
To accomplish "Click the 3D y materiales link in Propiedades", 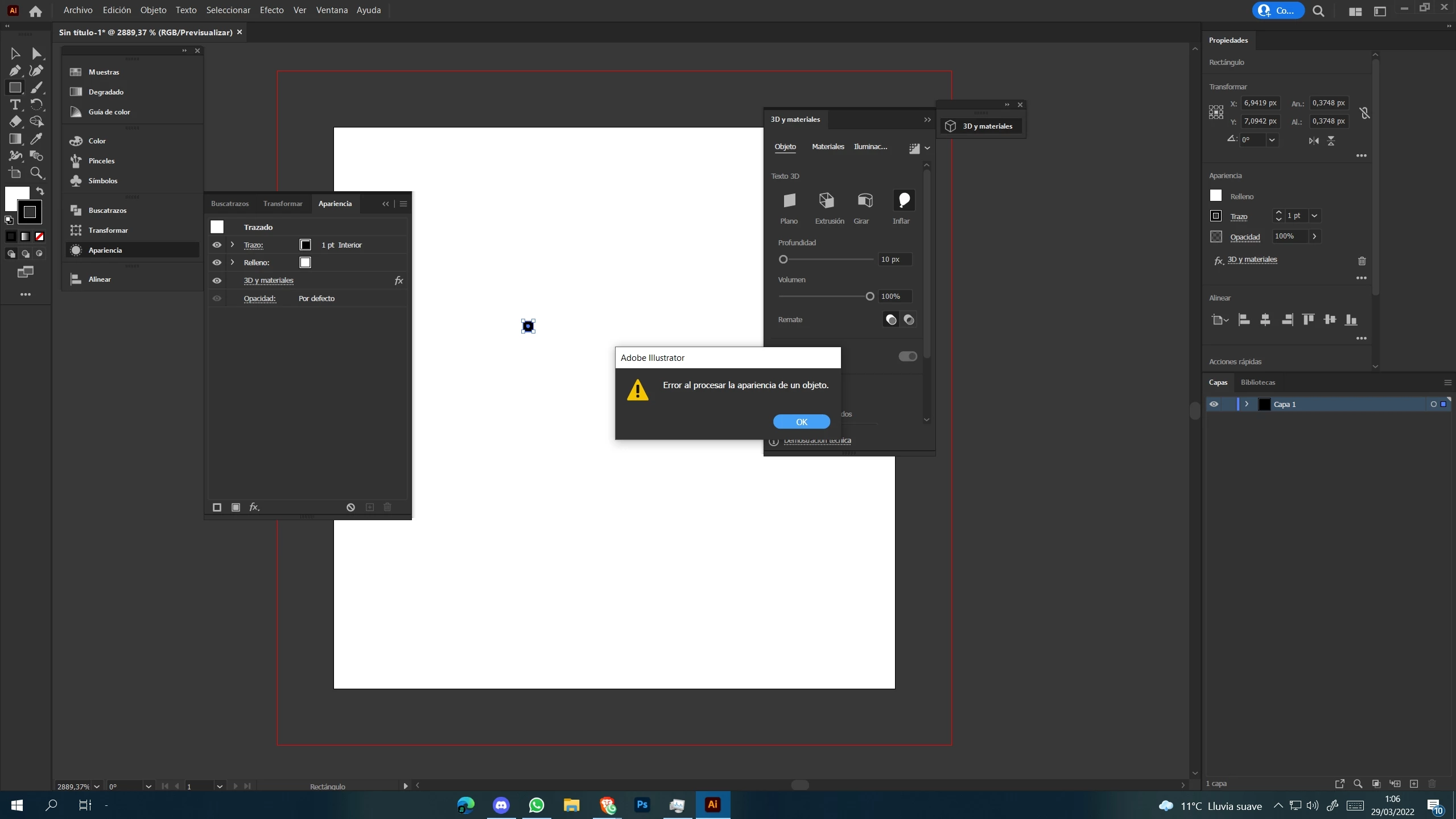I will point(1252,260).
